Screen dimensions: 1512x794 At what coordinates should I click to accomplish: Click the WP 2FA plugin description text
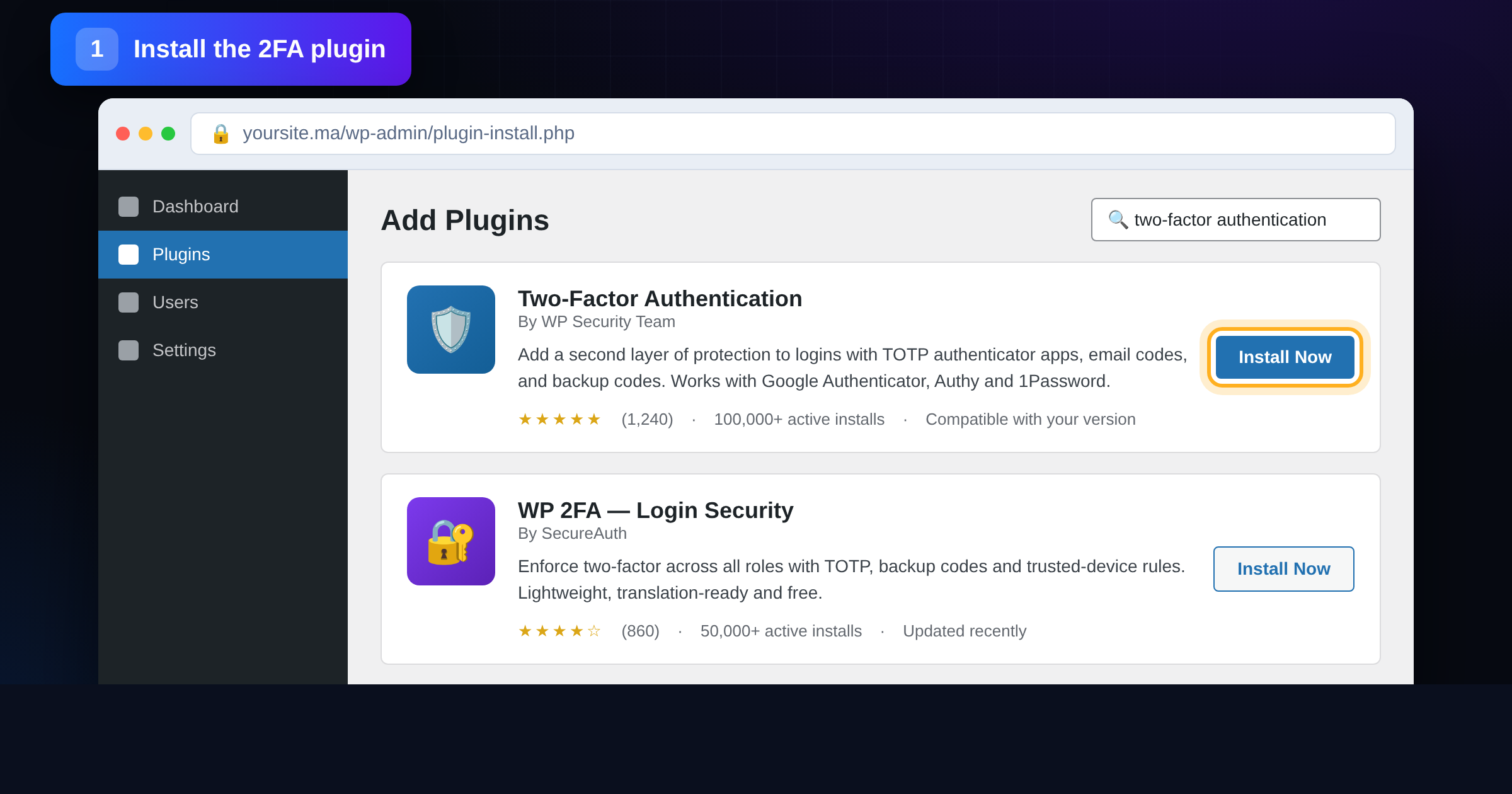click(x=852, y=580)
